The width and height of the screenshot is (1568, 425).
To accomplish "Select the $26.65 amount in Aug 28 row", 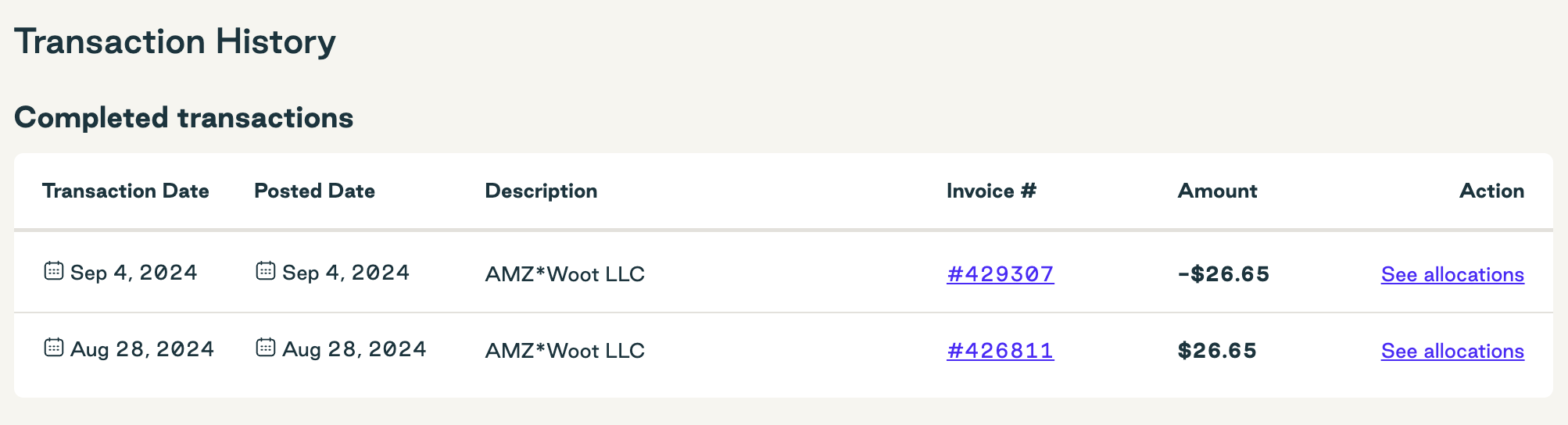I will [x=1217, y=351].
